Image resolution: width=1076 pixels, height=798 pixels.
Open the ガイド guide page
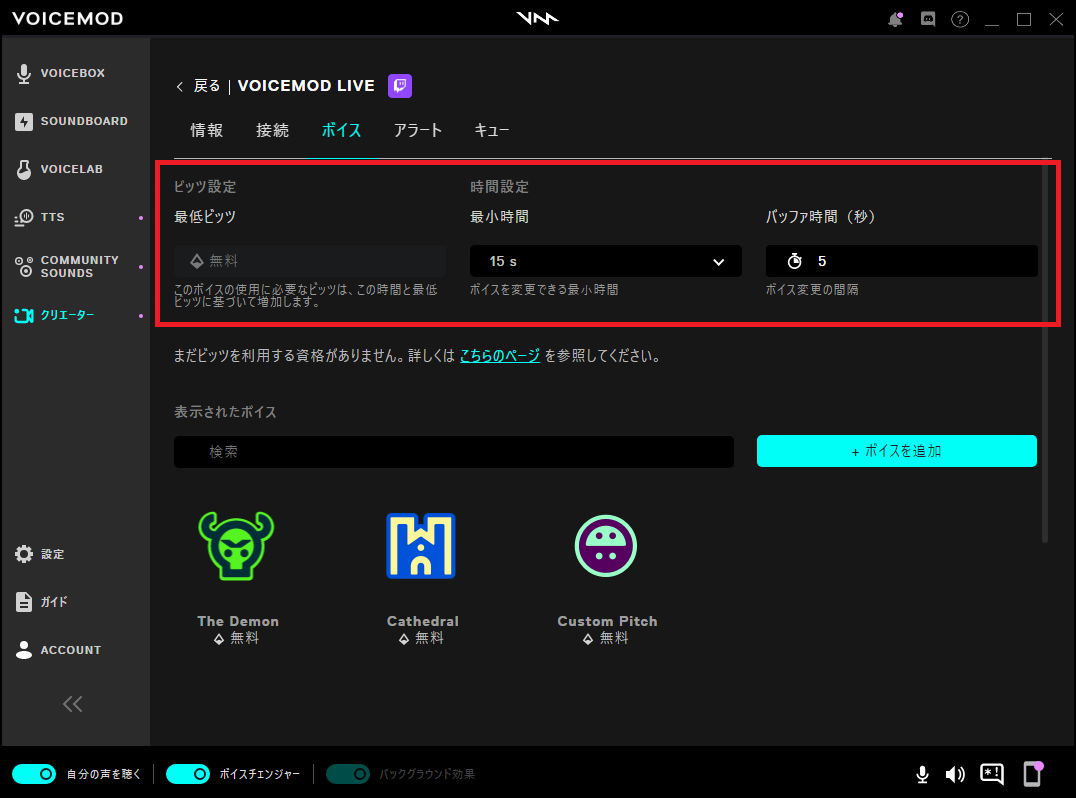(x=41, y=602)
